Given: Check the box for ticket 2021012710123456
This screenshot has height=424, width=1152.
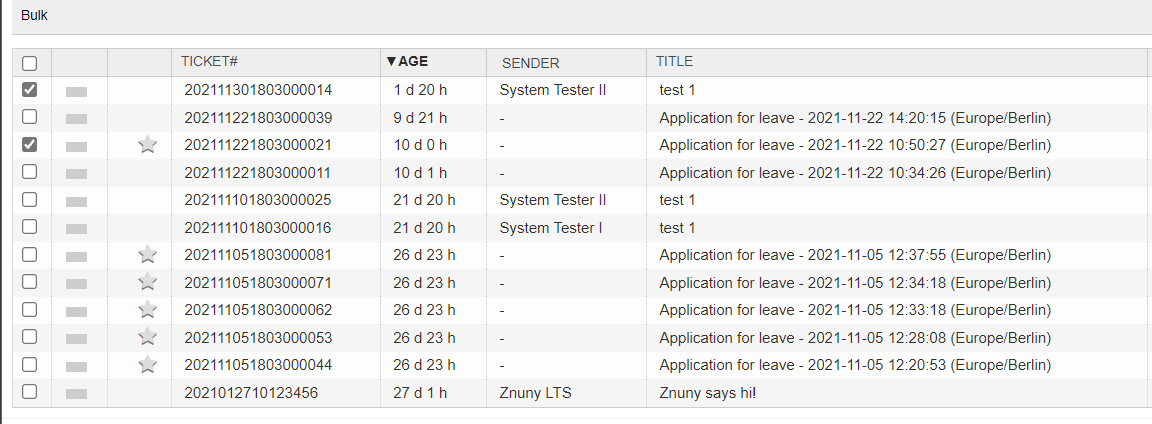Looking at the screenshot, I should point(30,392).
